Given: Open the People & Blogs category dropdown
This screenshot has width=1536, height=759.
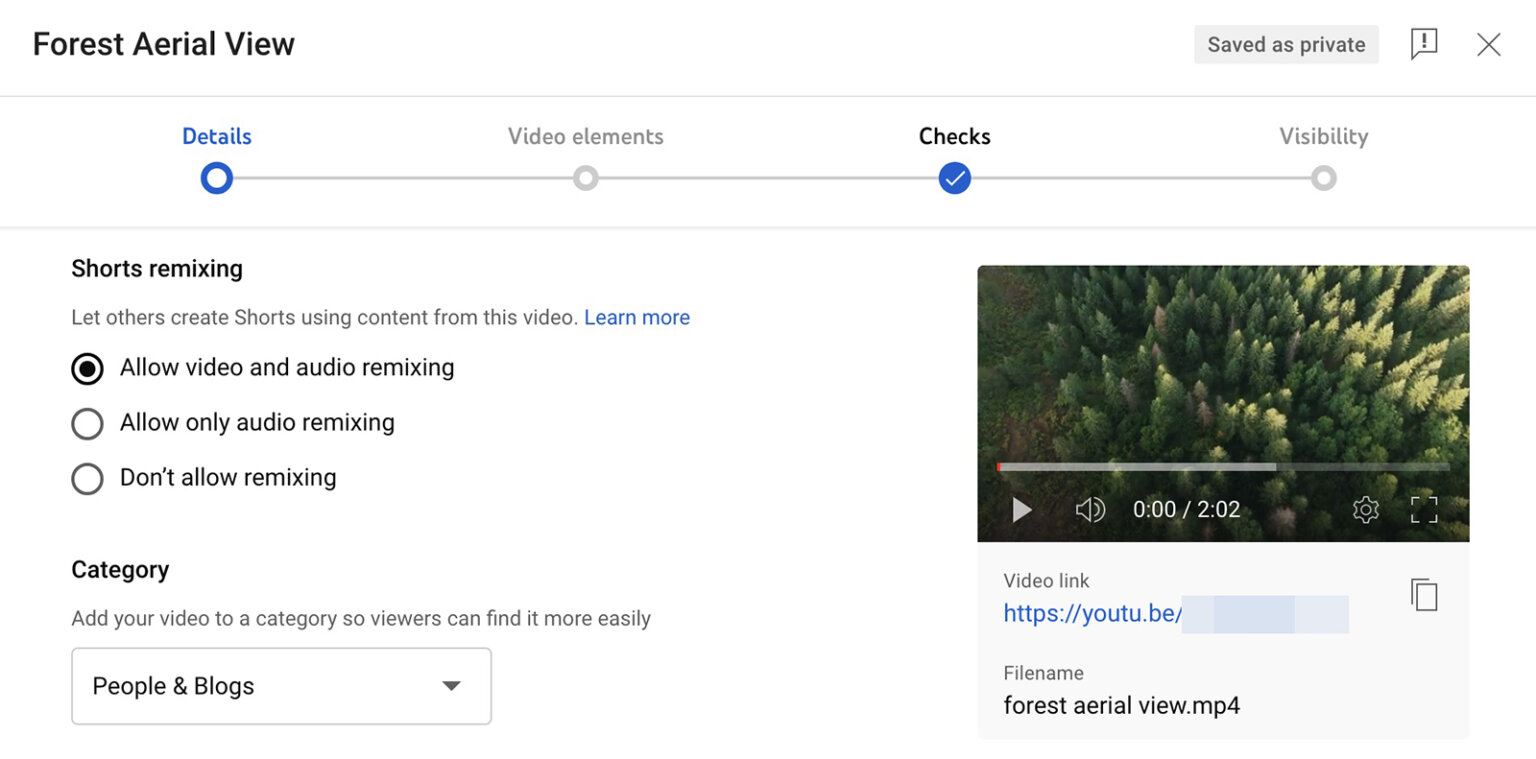Looking at the screenshot, I should (x=281, y=686).
